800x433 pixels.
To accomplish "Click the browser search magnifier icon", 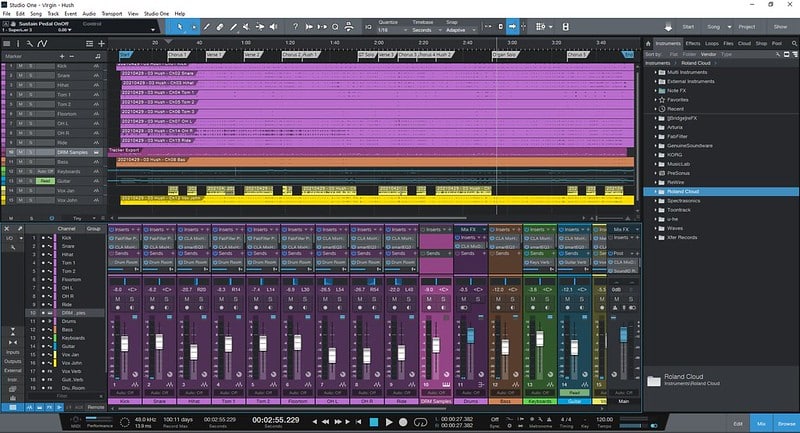I will point(794,43).
